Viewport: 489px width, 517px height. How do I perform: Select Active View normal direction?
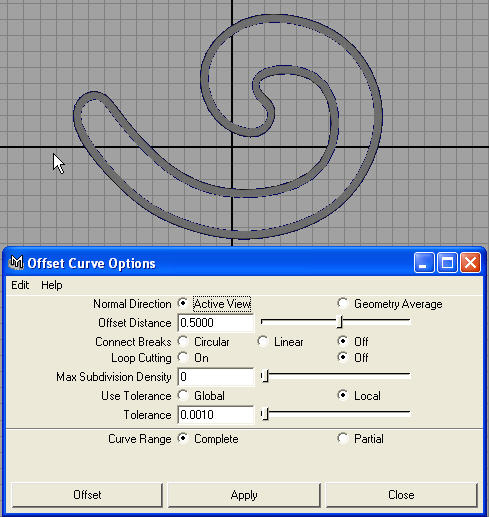tap(183, 303)
